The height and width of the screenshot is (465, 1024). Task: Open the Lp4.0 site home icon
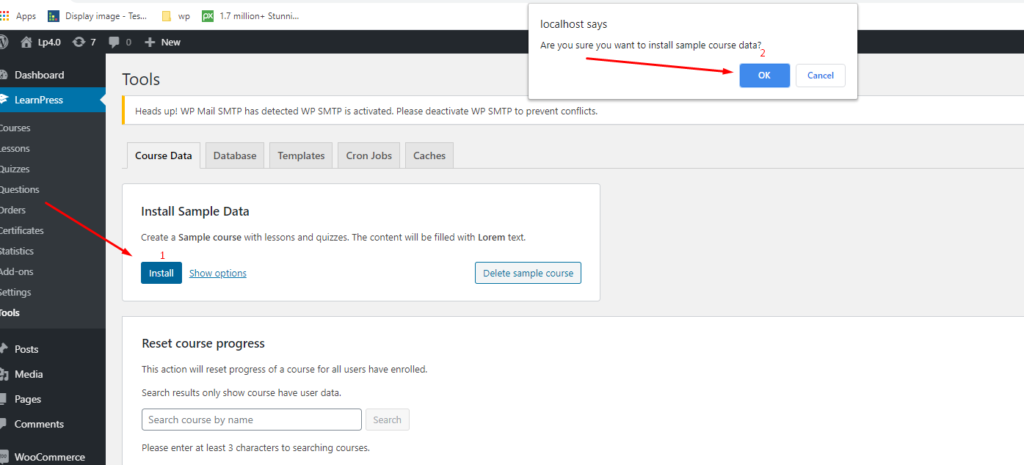click(x=26, y=42)
